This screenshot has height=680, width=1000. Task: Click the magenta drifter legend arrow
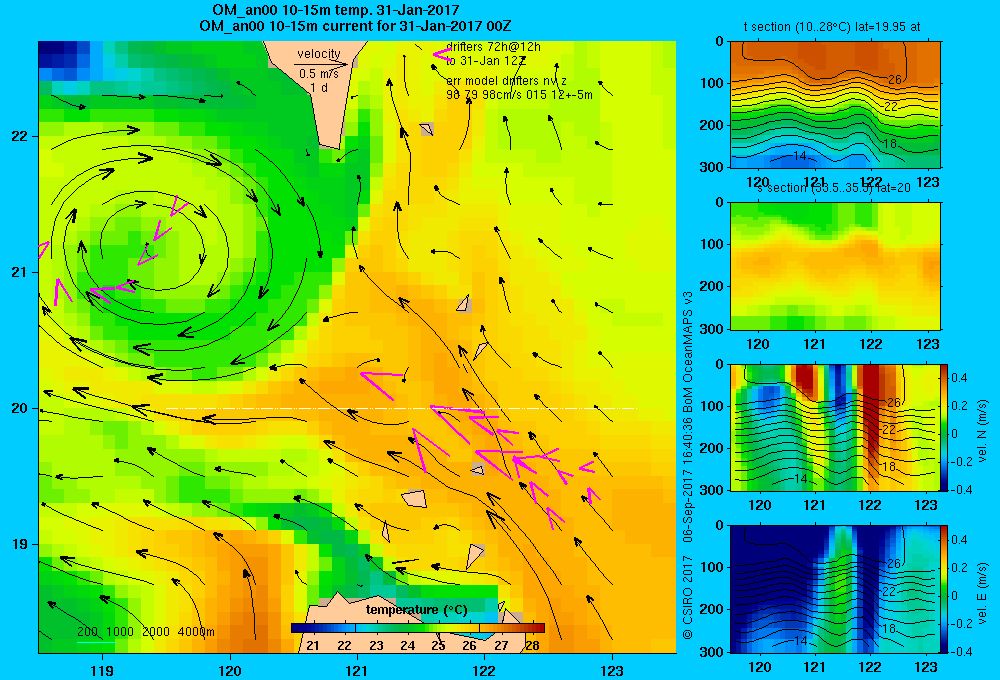443,55
